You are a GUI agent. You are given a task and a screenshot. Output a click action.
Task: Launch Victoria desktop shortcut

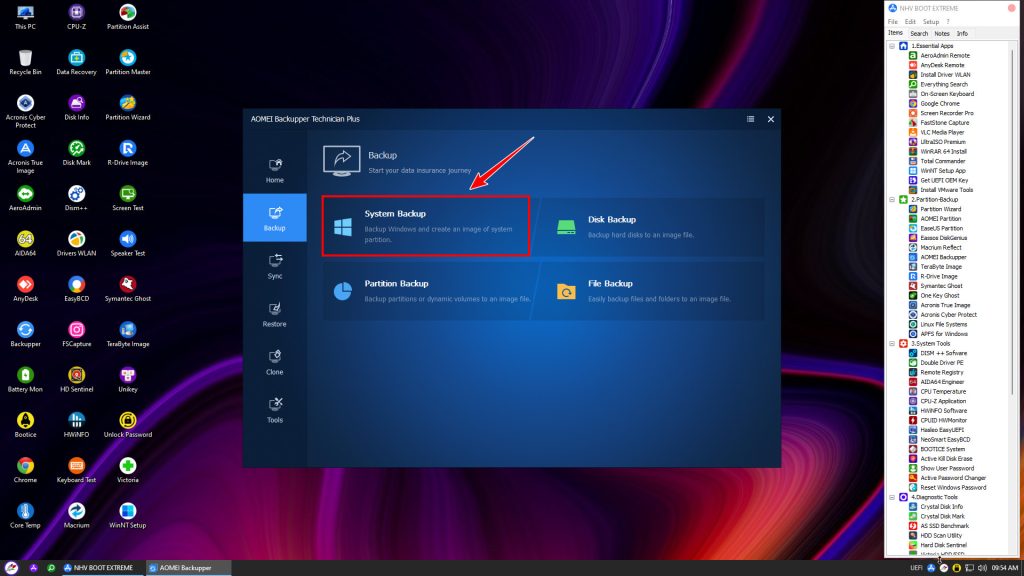point(128,470)
